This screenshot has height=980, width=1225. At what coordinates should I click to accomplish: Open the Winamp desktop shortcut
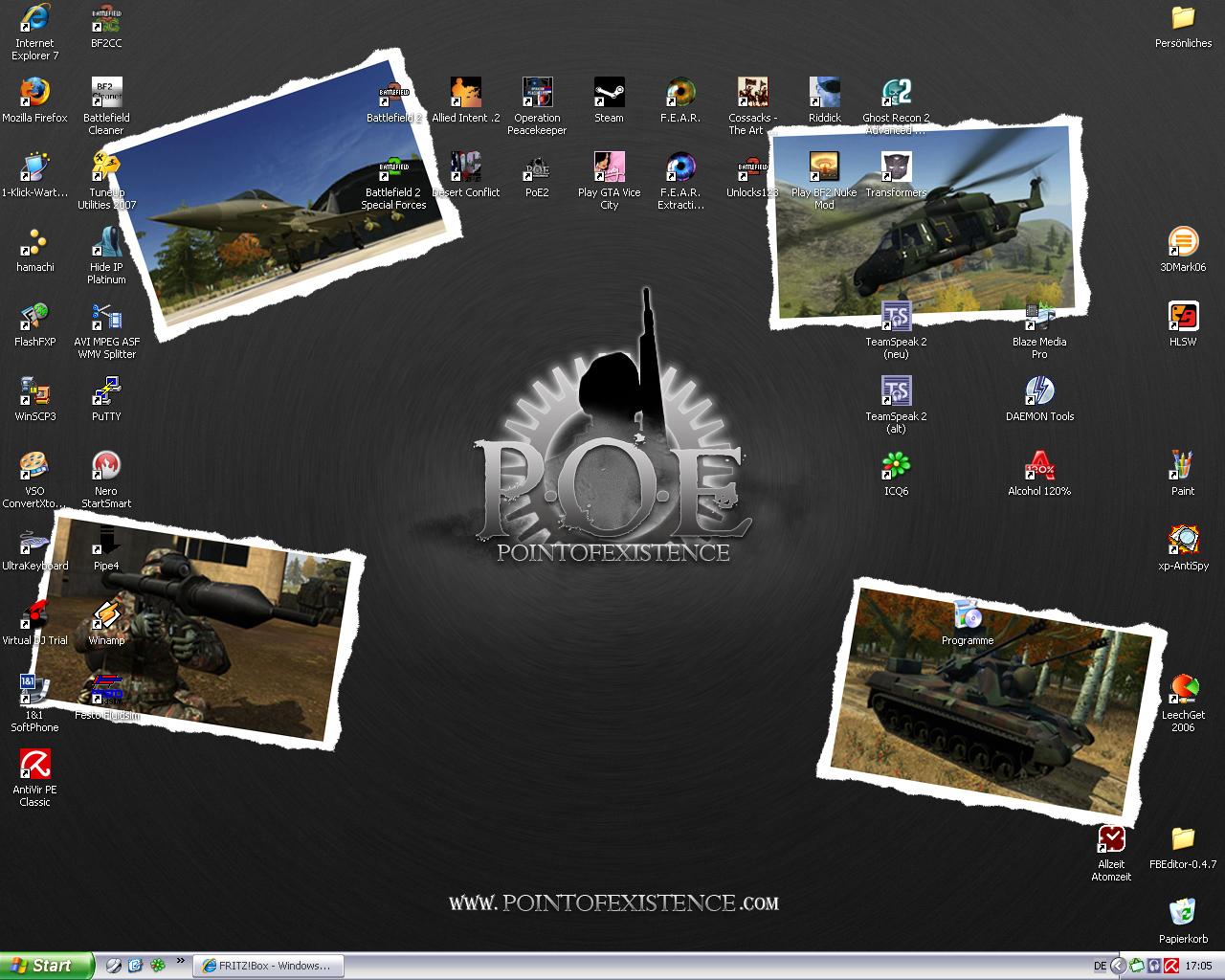click(x=106, y=615)
